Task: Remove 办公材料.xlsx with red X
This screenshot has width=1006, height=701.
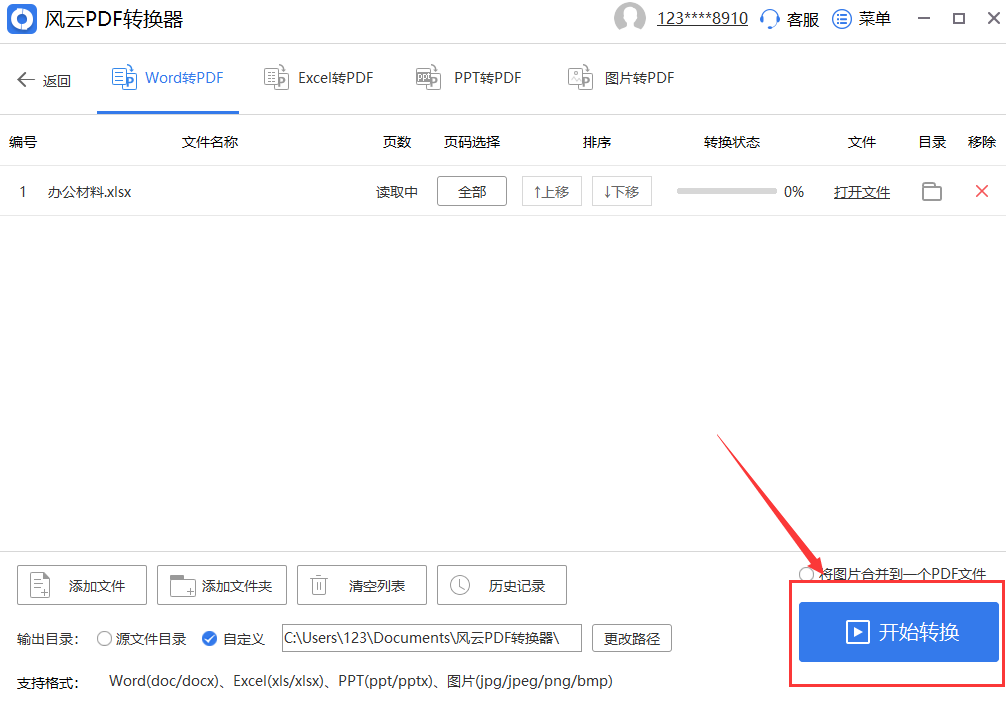Action: pos(982,191)
